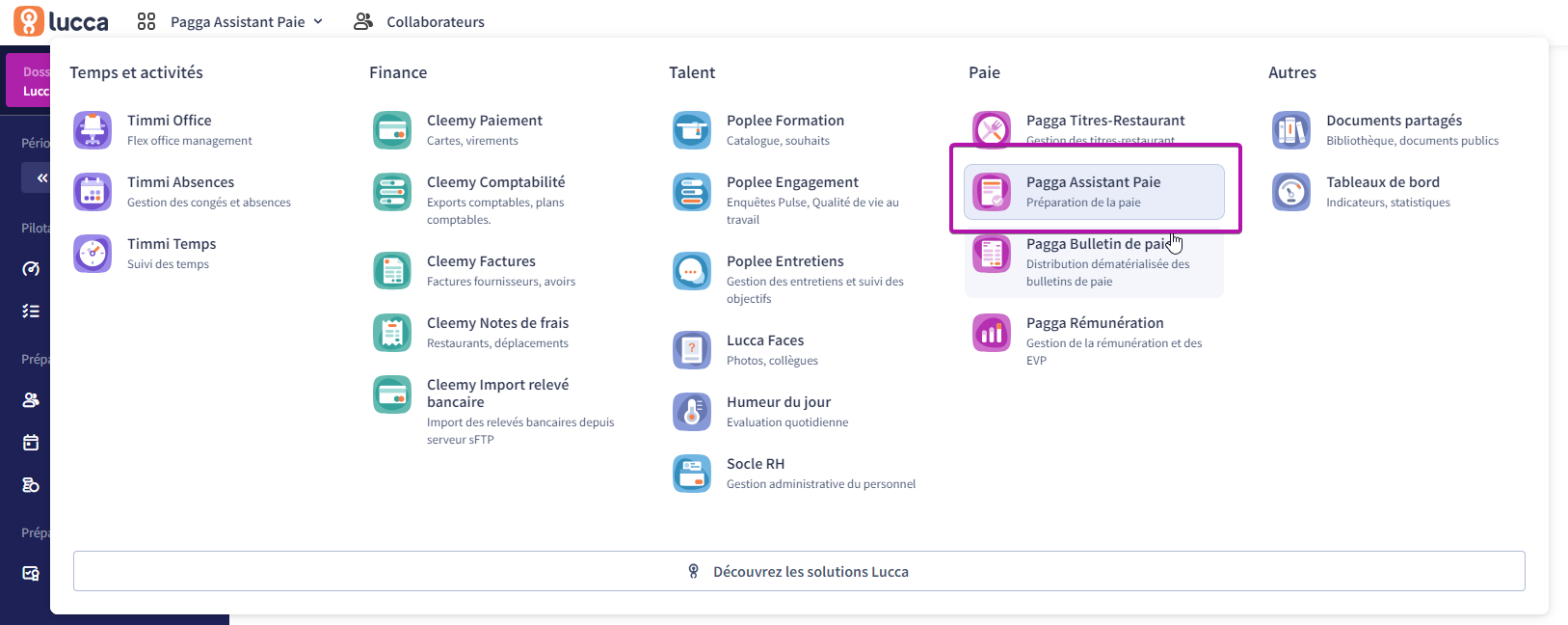The height and width of the screenshot is (625, 1568).
Task: Click 'Préparation de la paie' description
Action: [x=1083, y=203]
